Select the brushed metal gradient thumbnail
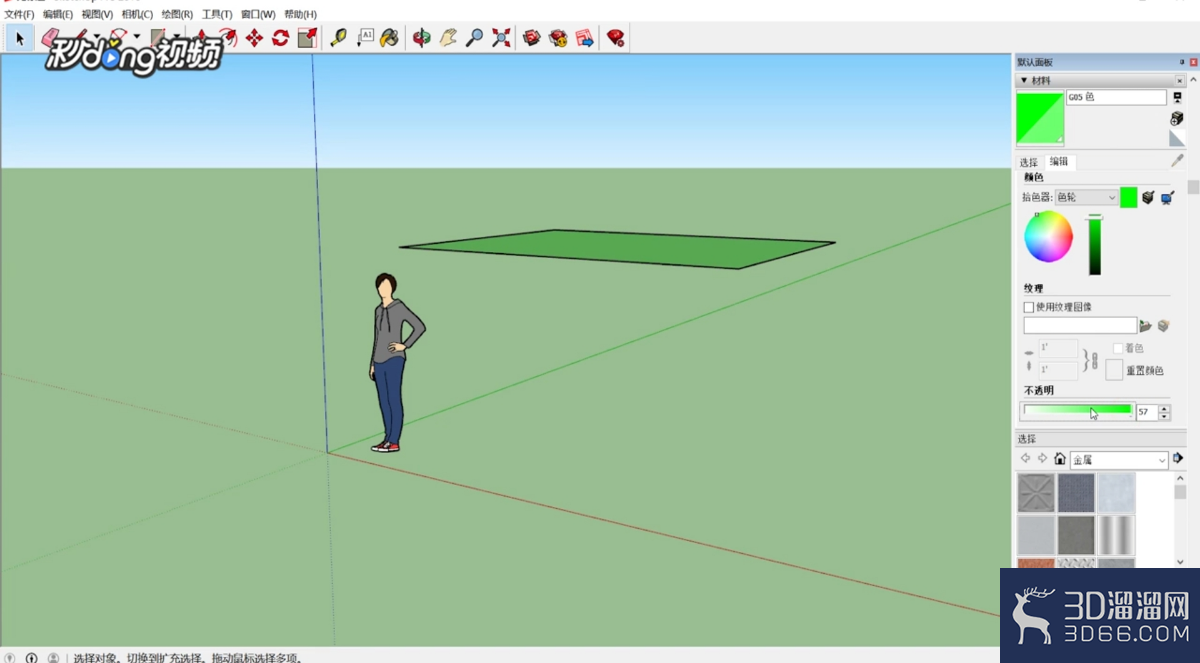The height and width of the screenshot is (663, 1200). (x=1116, y=535)
